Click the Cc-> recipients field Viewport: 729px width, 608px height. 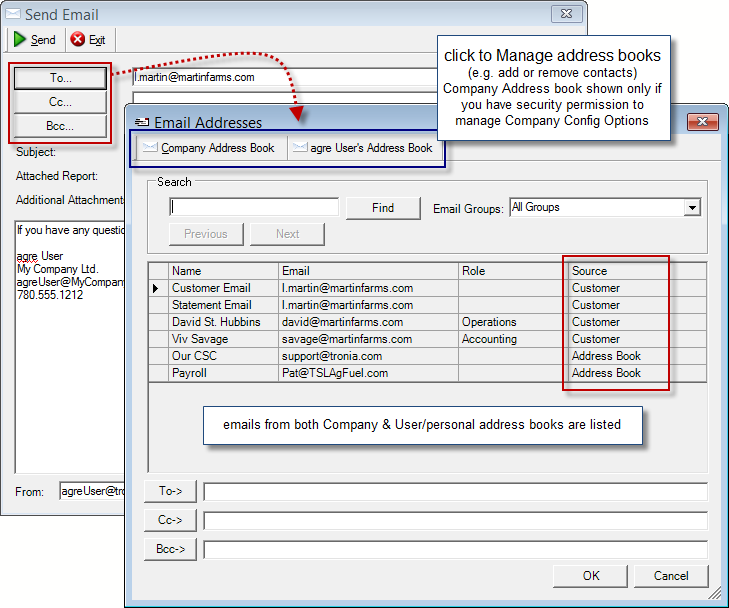click(x=456, y=521)
